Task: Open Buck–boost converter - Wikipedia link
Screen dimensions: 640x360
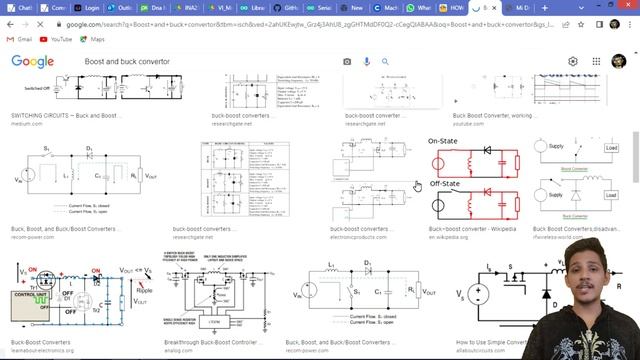Action: 472,229
